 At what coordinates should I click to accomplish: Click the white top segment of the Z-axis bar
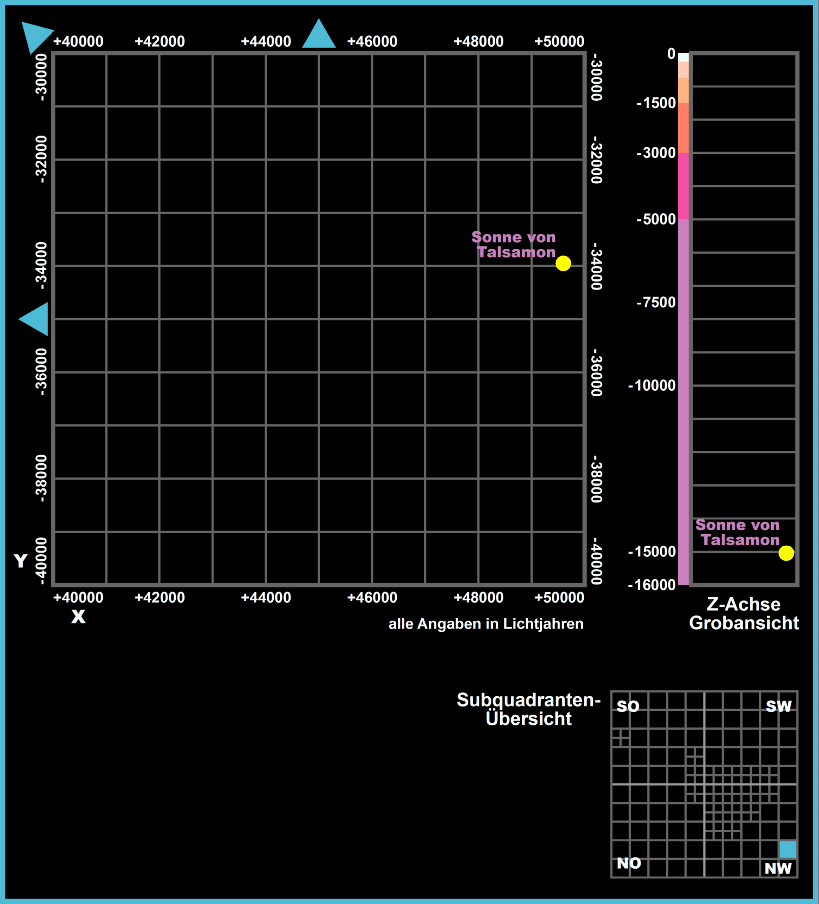point(684,58)
